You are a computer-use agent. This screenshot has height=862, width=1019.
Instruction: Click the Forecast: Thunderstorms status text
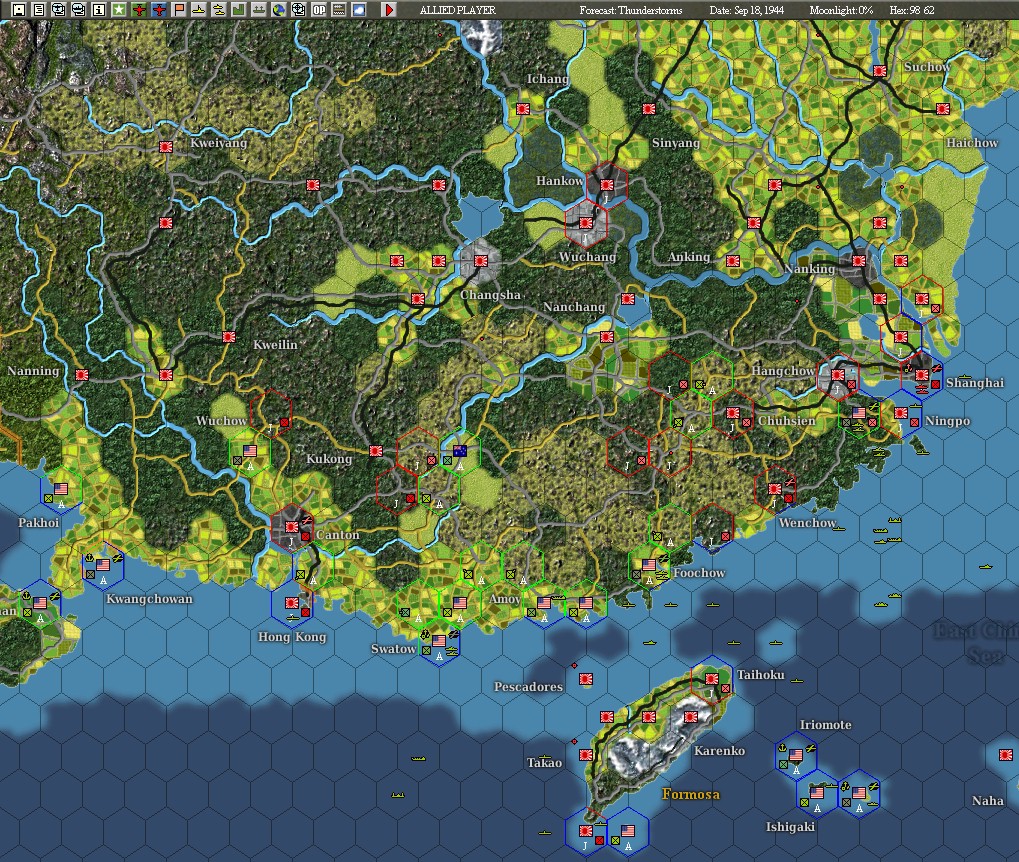pos(631,10)
